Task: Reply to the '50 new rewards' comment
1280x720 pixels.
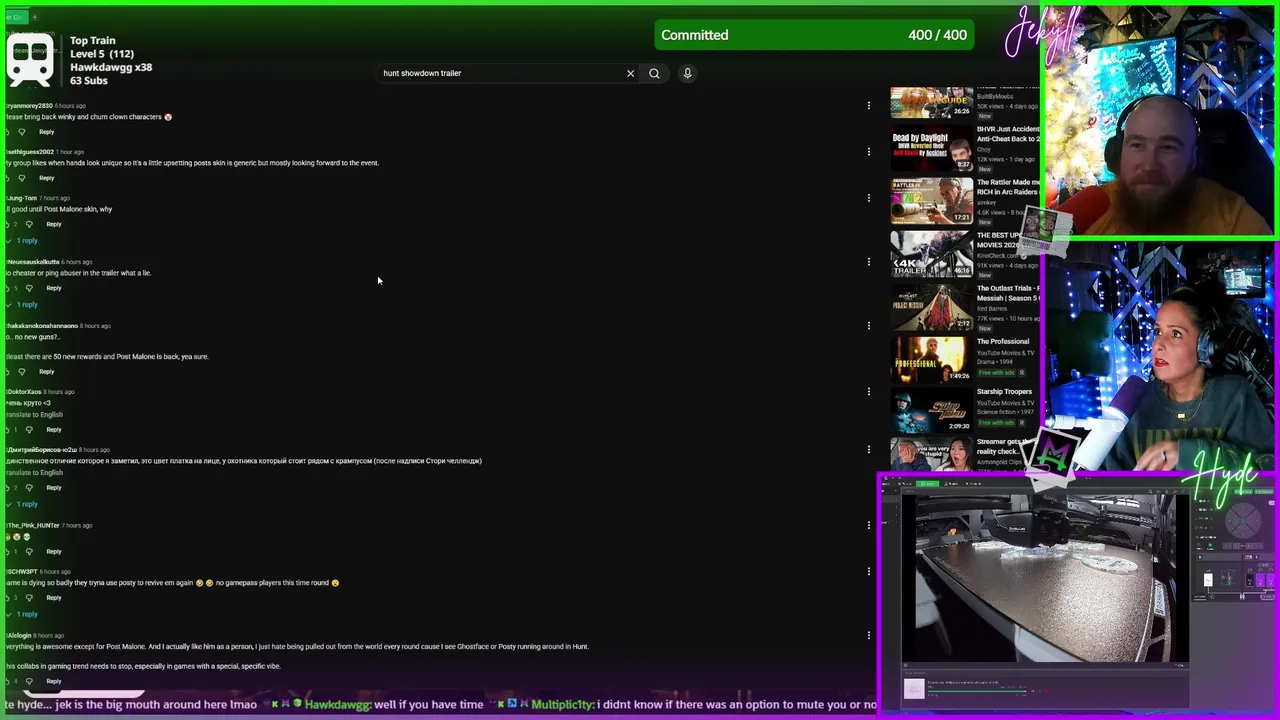Action: pyautogui.click(x=46, y=372)
